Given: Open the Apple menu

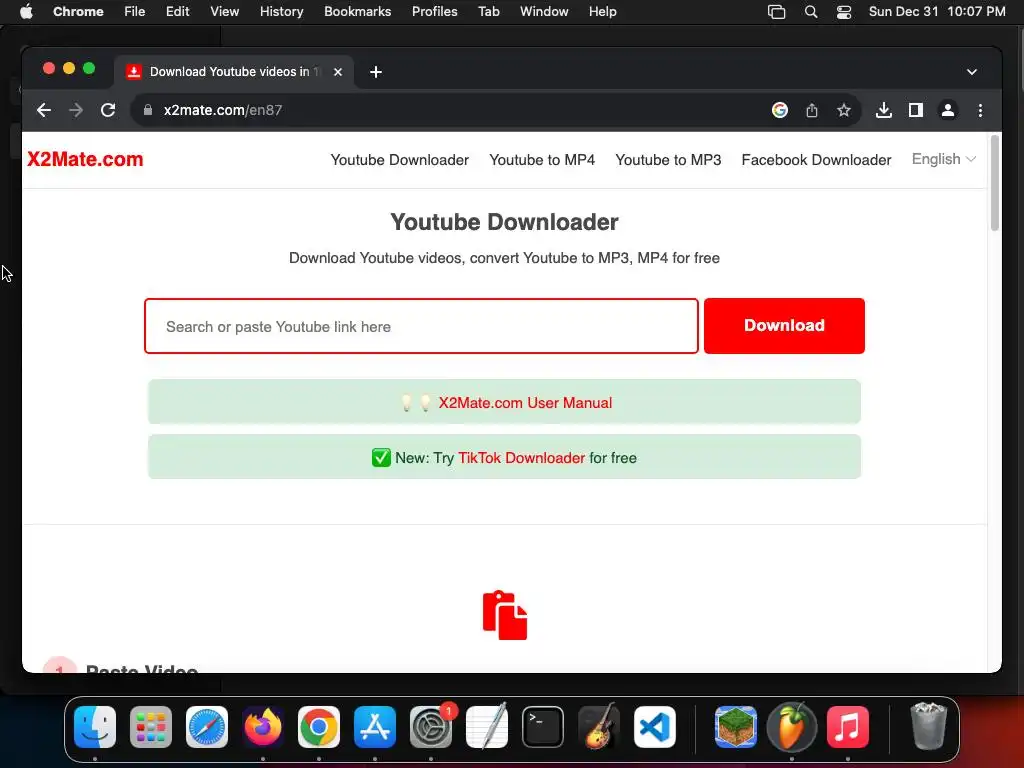Looking at the screenshot, I should 26,12.
